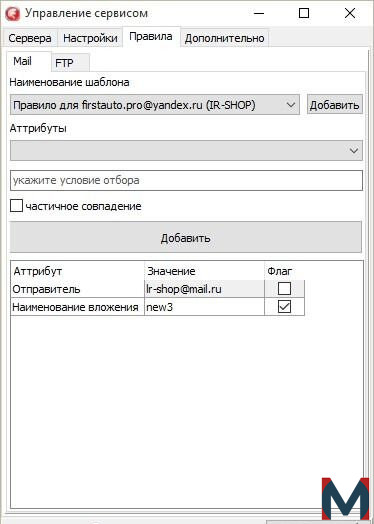Expand the Аттрибуты combo box

(x=186, y=151)
